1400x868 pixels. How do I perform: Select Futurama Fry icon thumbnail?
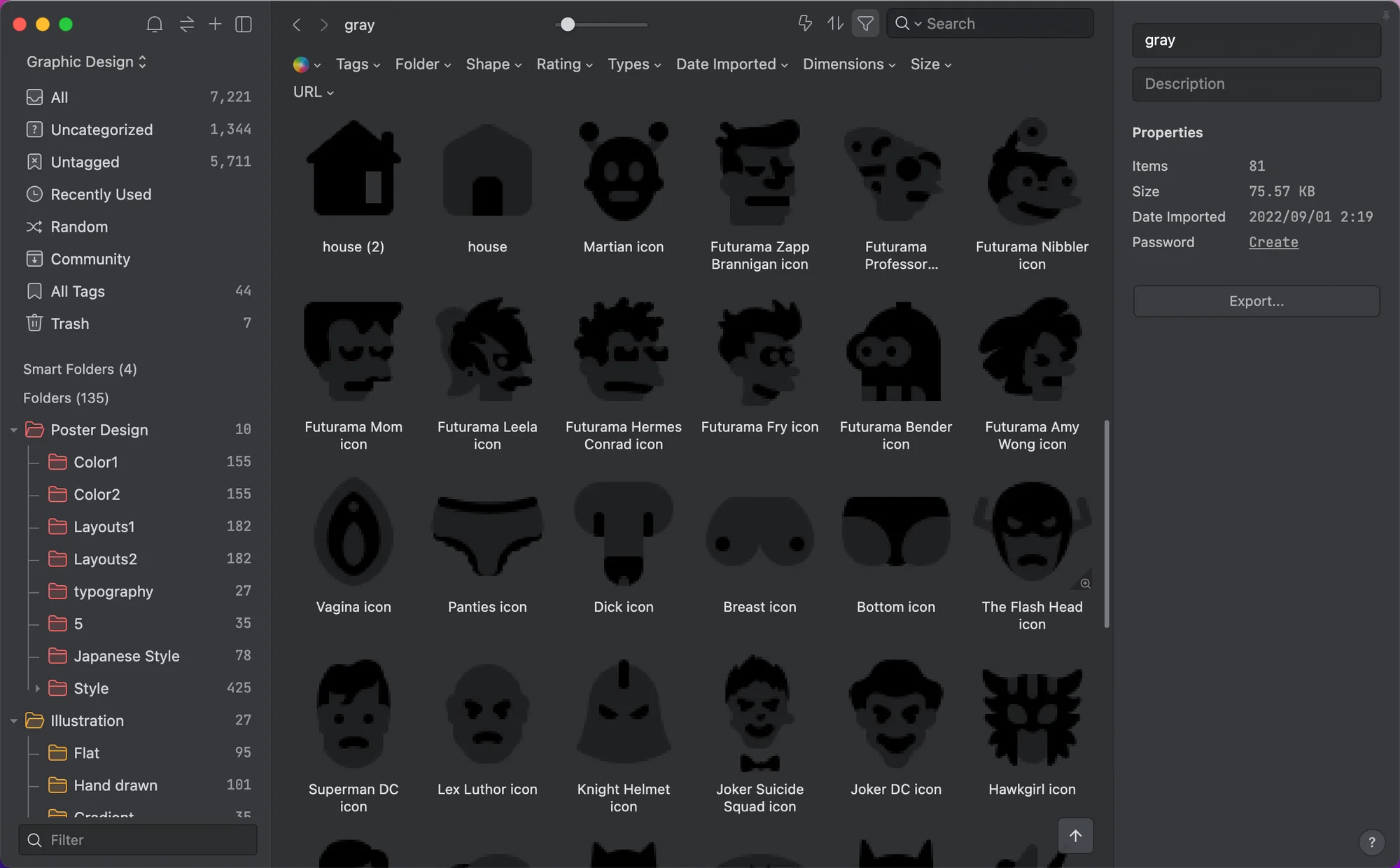(x=759, y=351)
